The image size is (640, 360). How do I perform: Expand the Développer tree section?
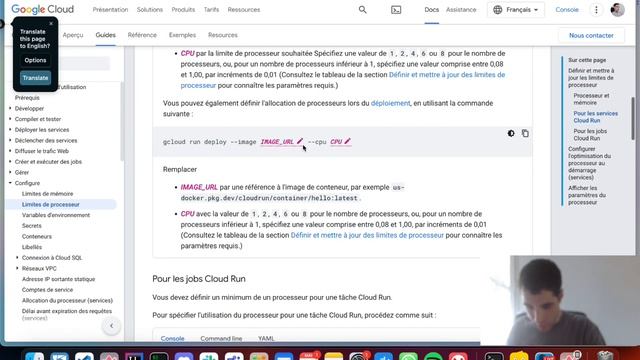click(x=10, y=108)
